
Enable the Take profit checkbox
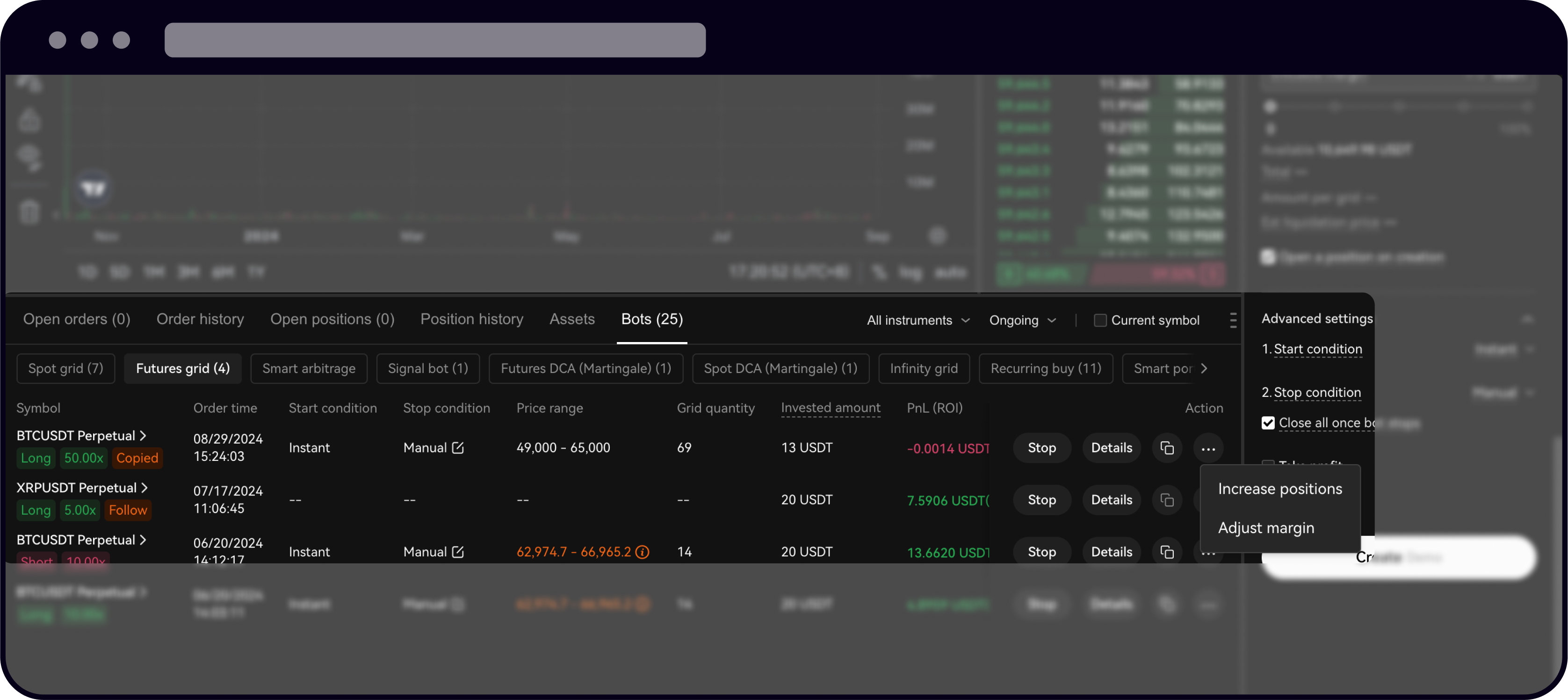(x=1269, y=464)
